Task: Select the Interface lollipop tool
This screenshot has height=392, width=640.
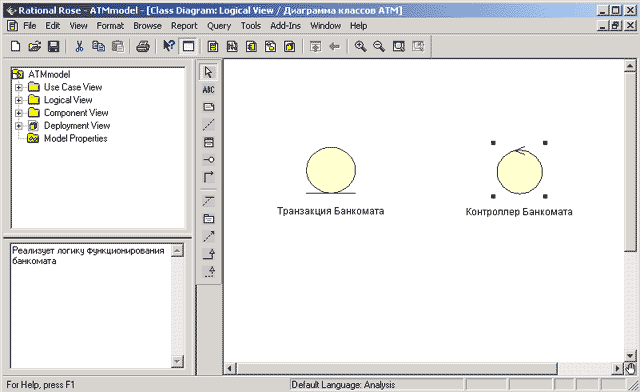Action: 209,160
